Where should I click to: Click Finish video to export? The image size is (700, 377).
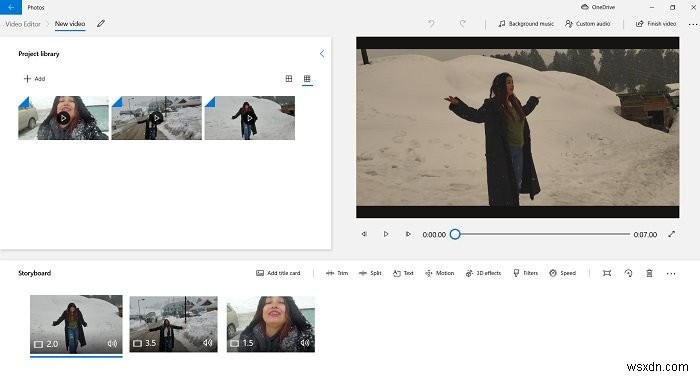[x=656, y=24]
